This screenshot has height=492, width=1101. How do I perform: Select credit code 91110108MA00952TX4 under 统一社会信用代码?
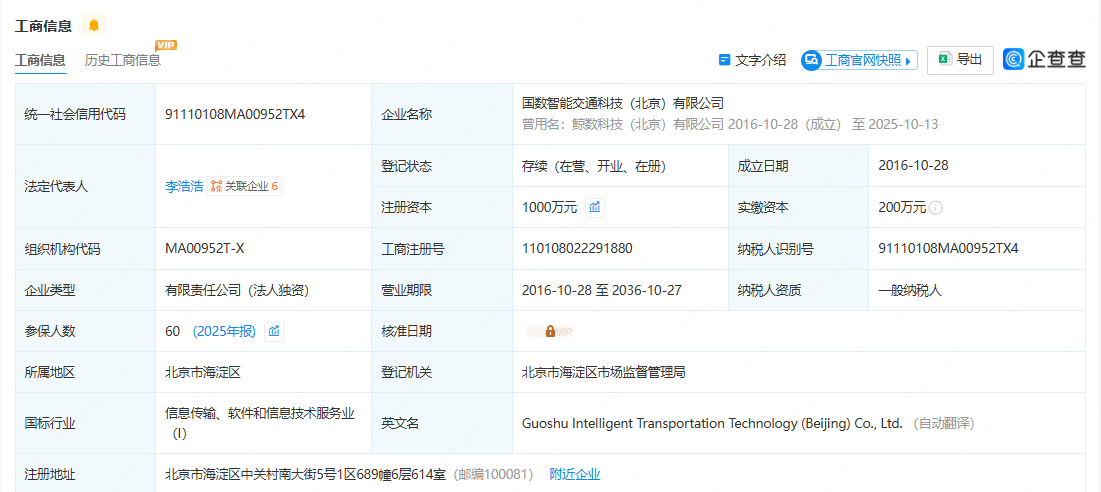pos(235,114)
